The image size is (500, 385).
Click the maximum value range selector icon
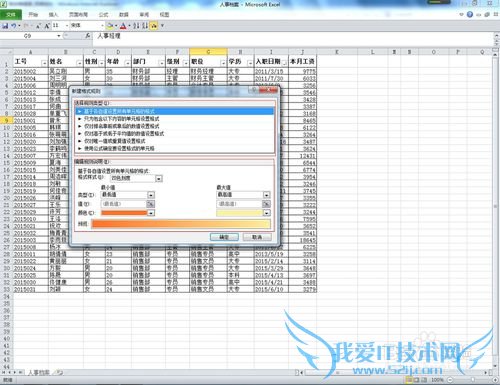pyautogui.click(x=266, y=204)
